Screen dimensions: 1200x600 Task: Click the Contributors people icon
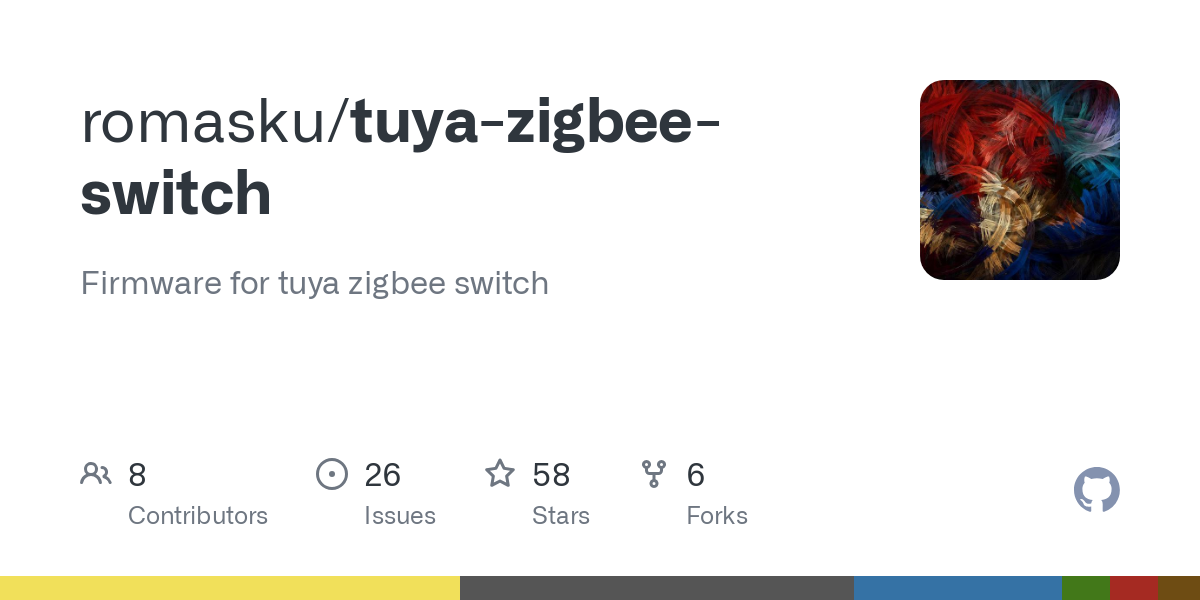pos(96,474)
